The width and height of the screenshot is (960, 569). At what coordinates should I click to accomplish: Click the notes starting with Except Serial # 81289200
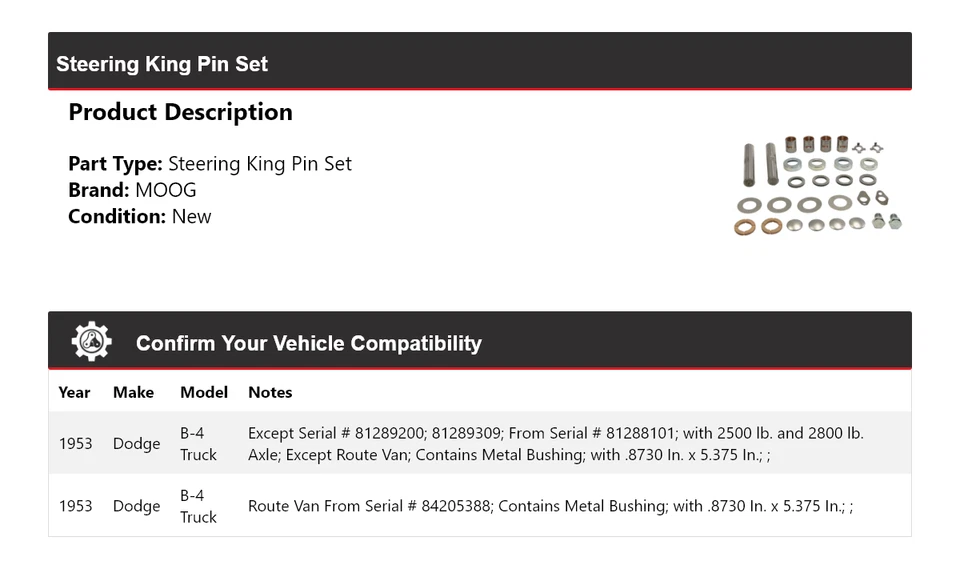coord(555,443)
